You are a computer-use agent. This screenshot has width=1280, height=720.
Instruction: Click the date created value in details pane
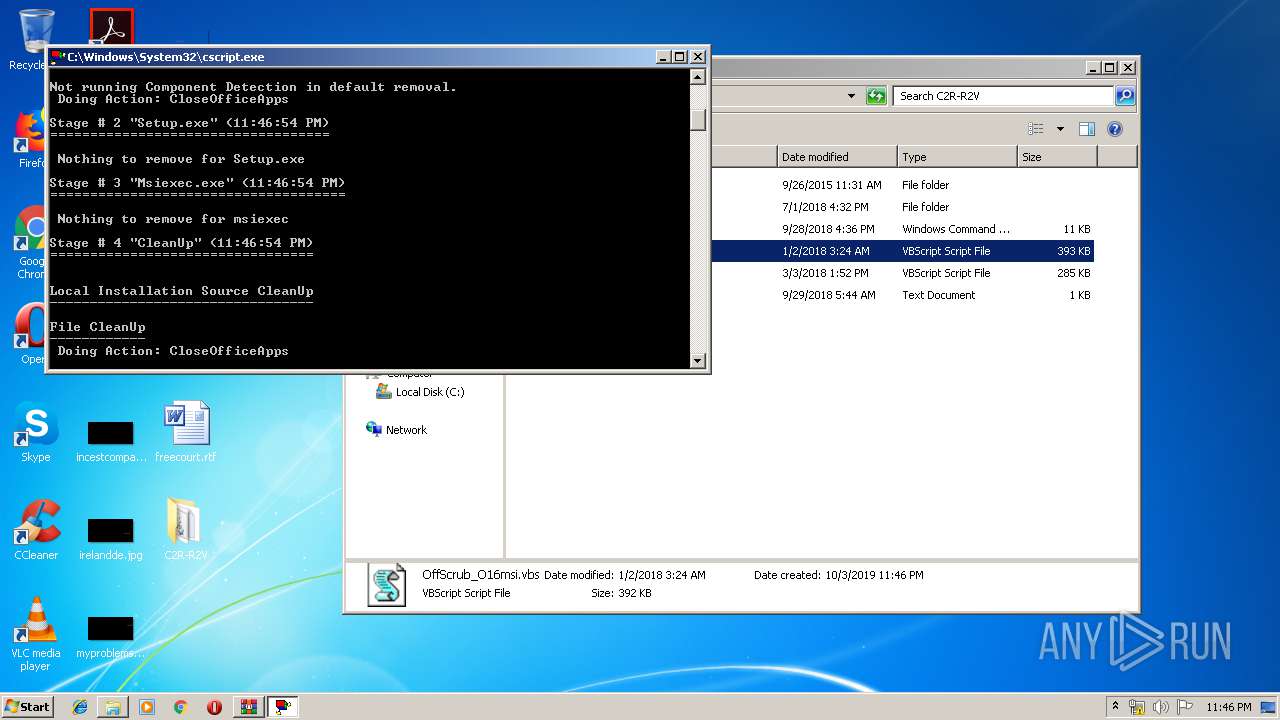(874, 575)
